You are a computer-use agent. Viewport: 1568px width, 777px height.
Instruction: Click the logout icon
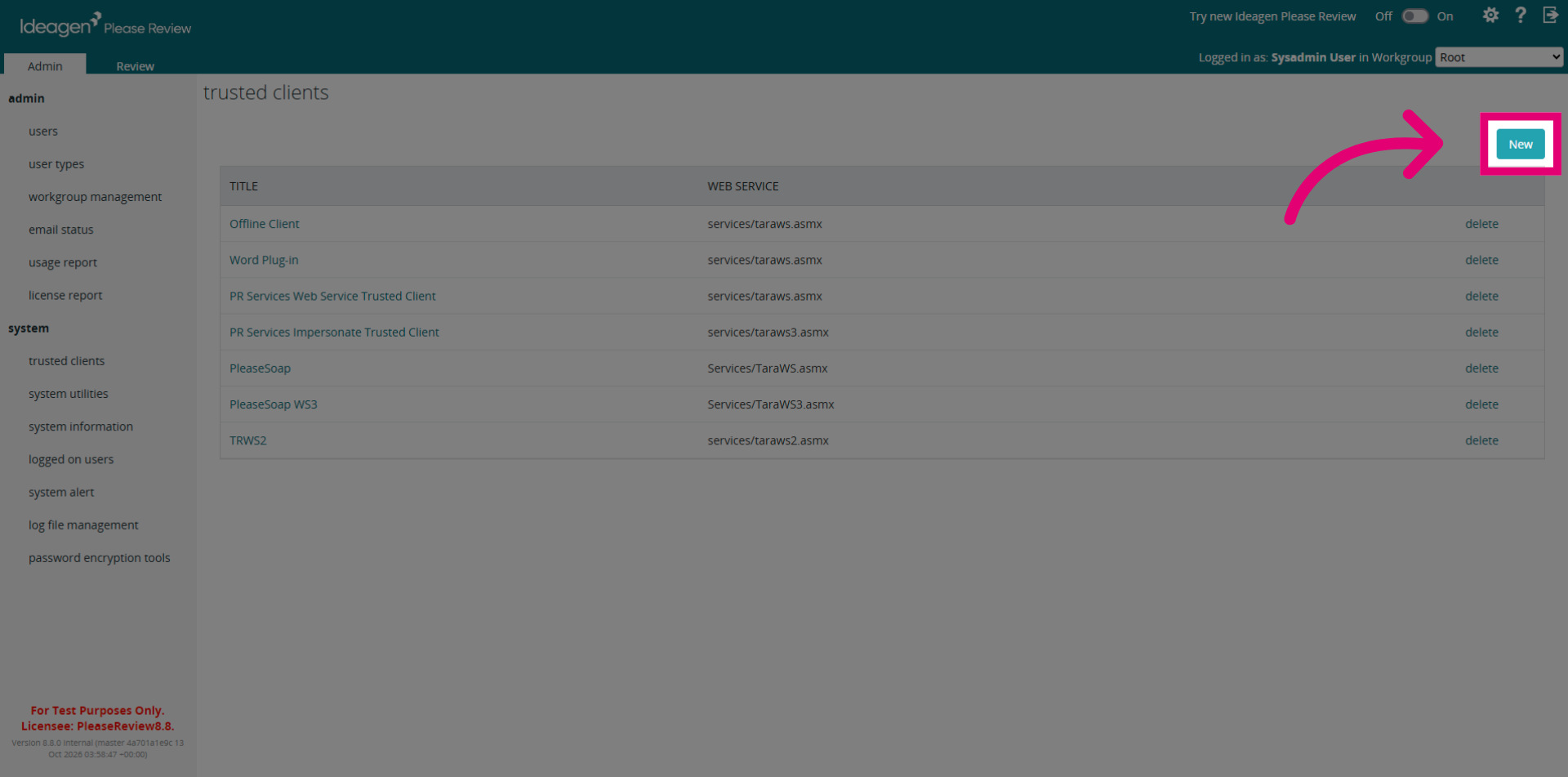tap(1550, 16)
